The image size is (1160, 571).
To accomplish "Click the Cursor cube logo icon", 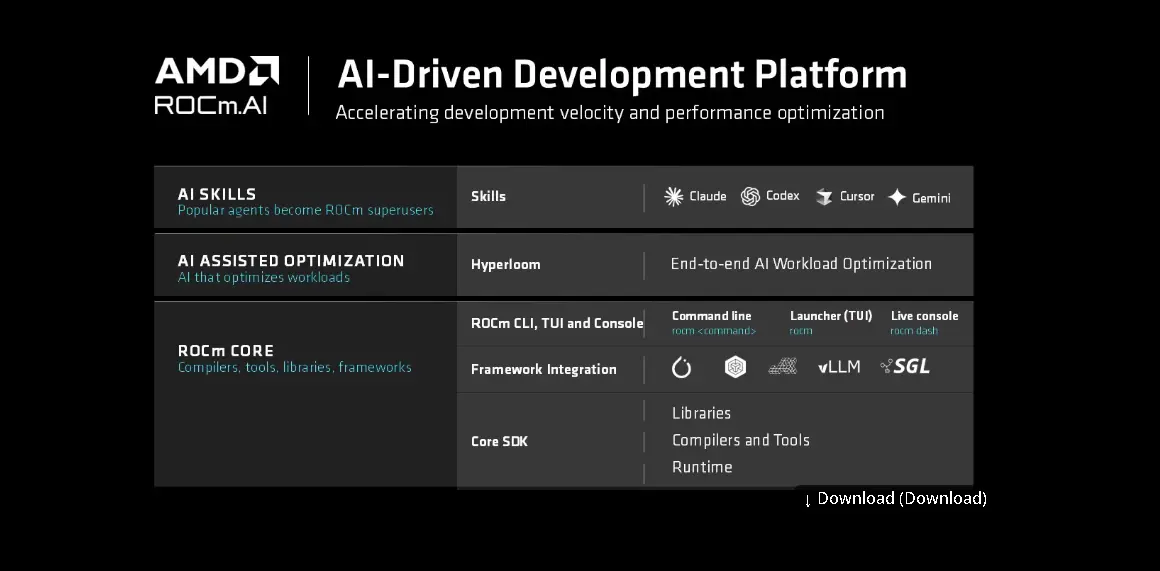I will (x=823, y=197).
